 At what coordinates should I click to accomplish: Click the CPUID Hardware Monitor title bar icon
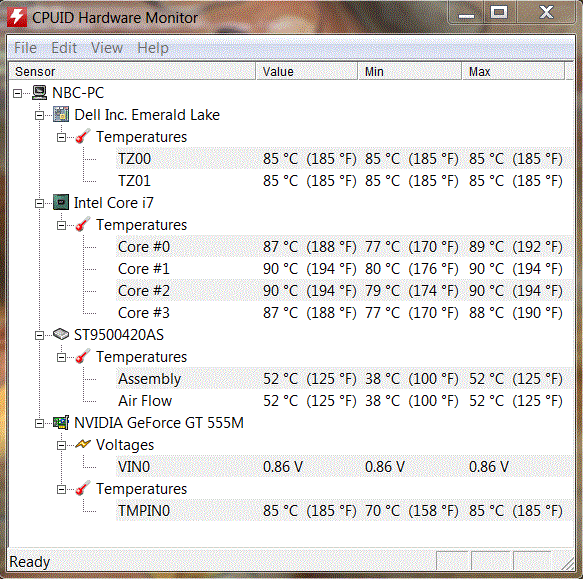(17, 17)
